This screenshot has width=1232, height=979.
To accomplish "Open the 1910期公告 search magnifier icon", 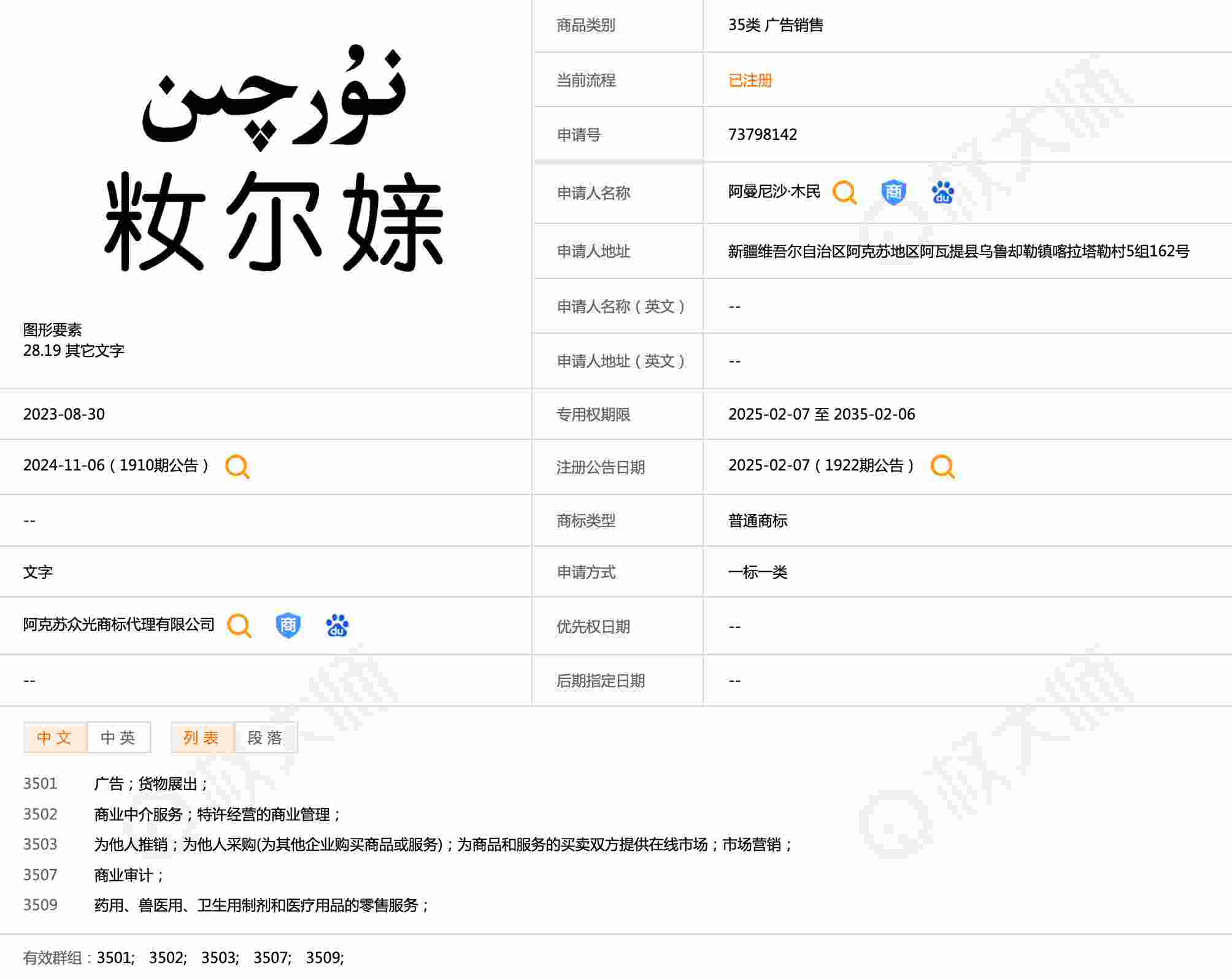I will [237, 467].
